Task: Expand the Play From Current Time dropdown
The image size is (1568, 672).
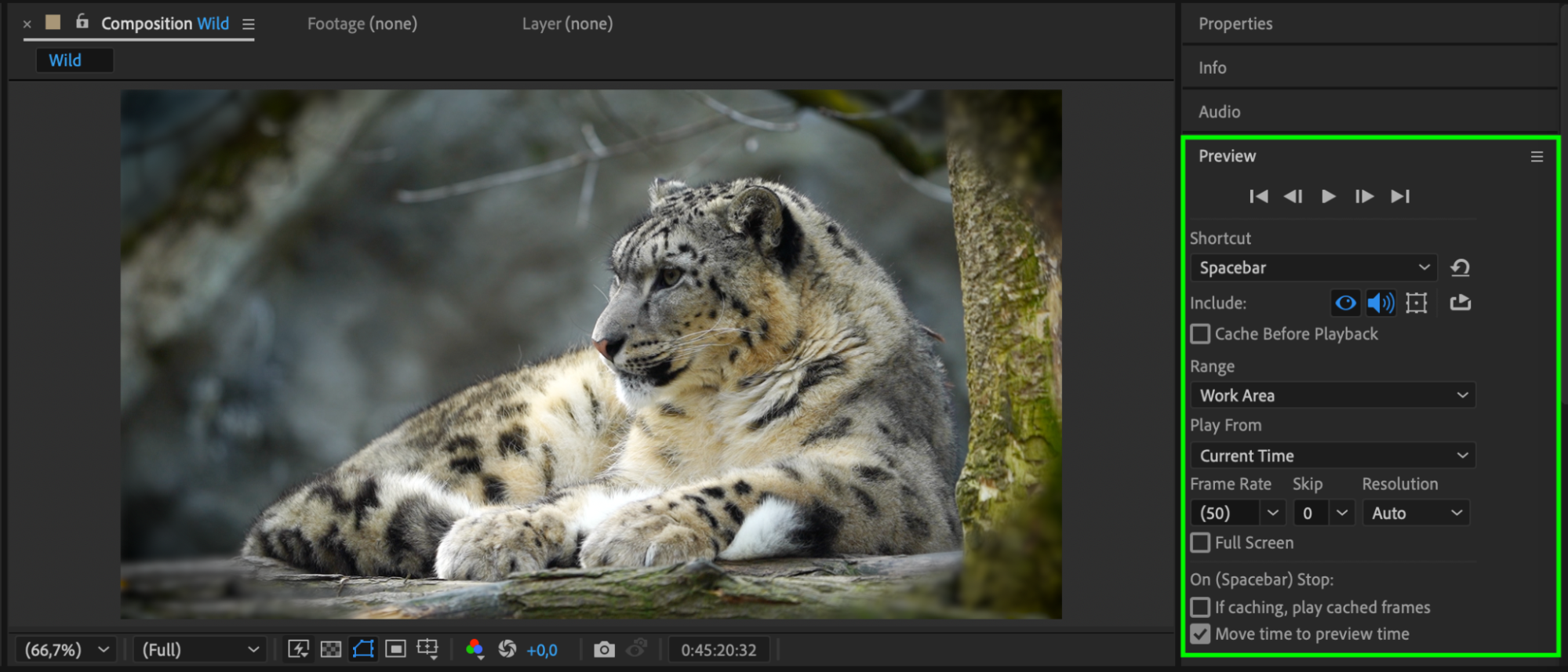Action: click(1332, 456)
